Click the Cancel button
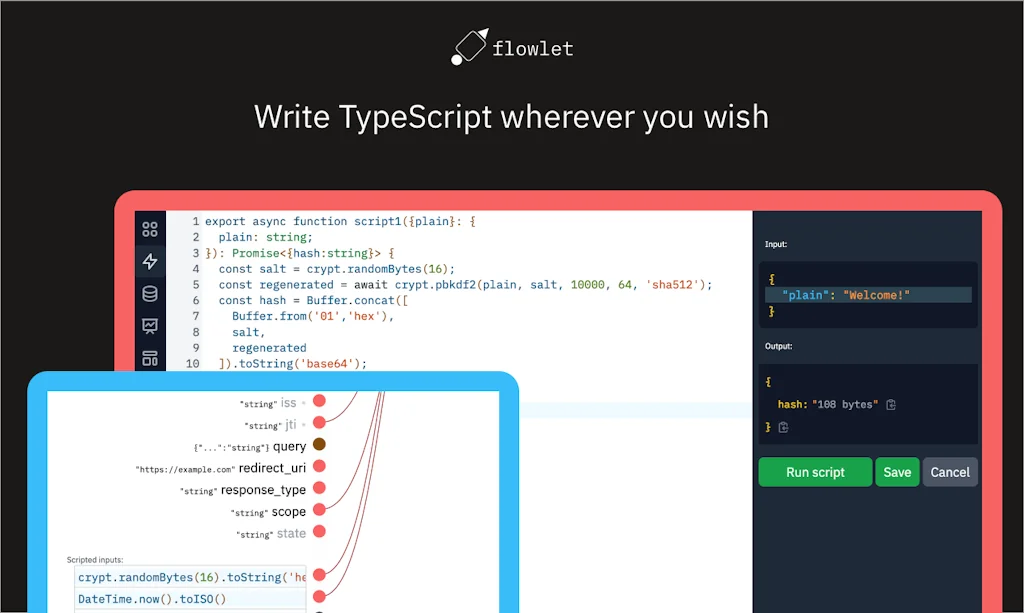 (949, 471)
